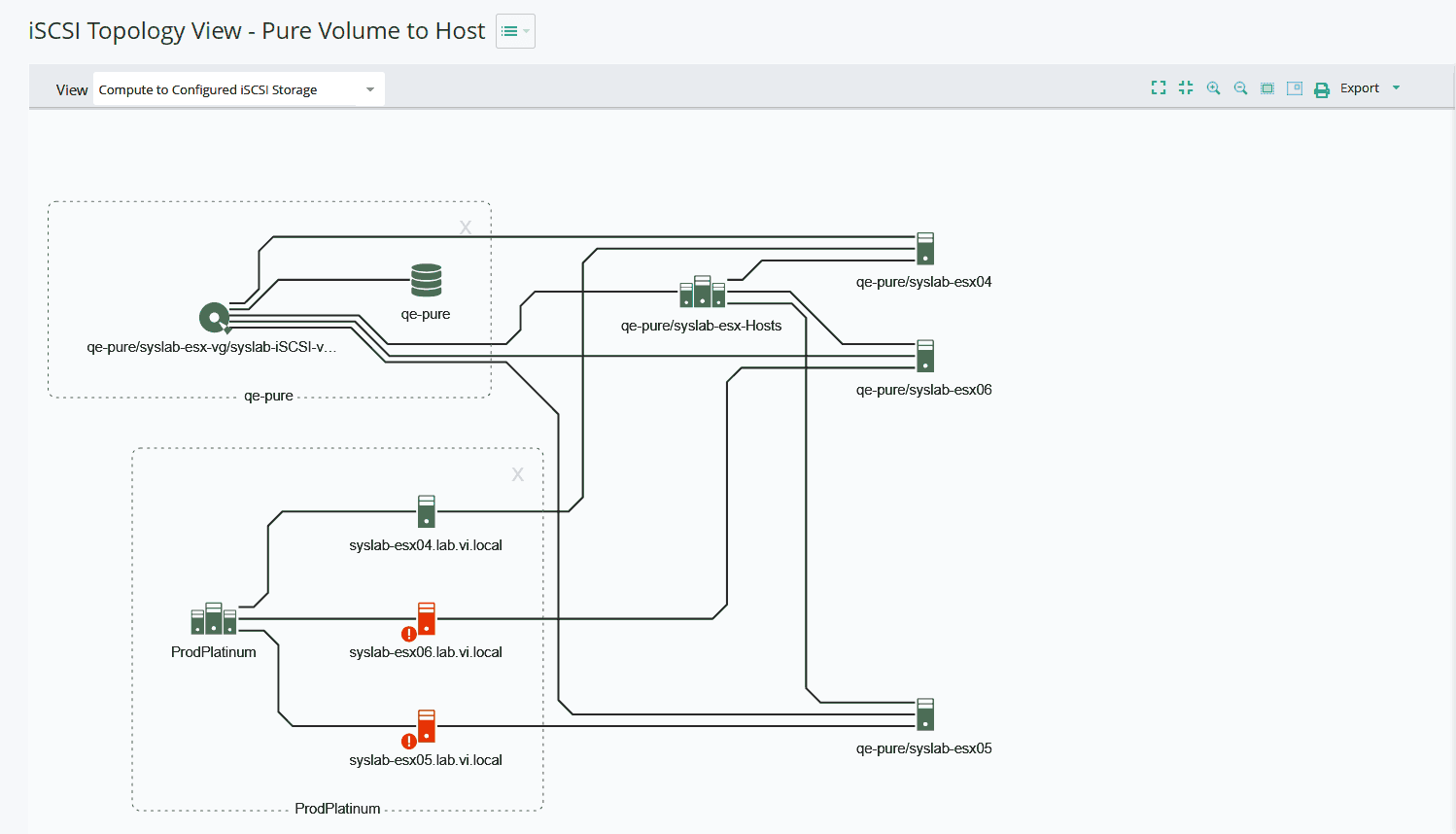Click the alert badge on syslab-esx06.lab.vi.local

tap(409, 634)
